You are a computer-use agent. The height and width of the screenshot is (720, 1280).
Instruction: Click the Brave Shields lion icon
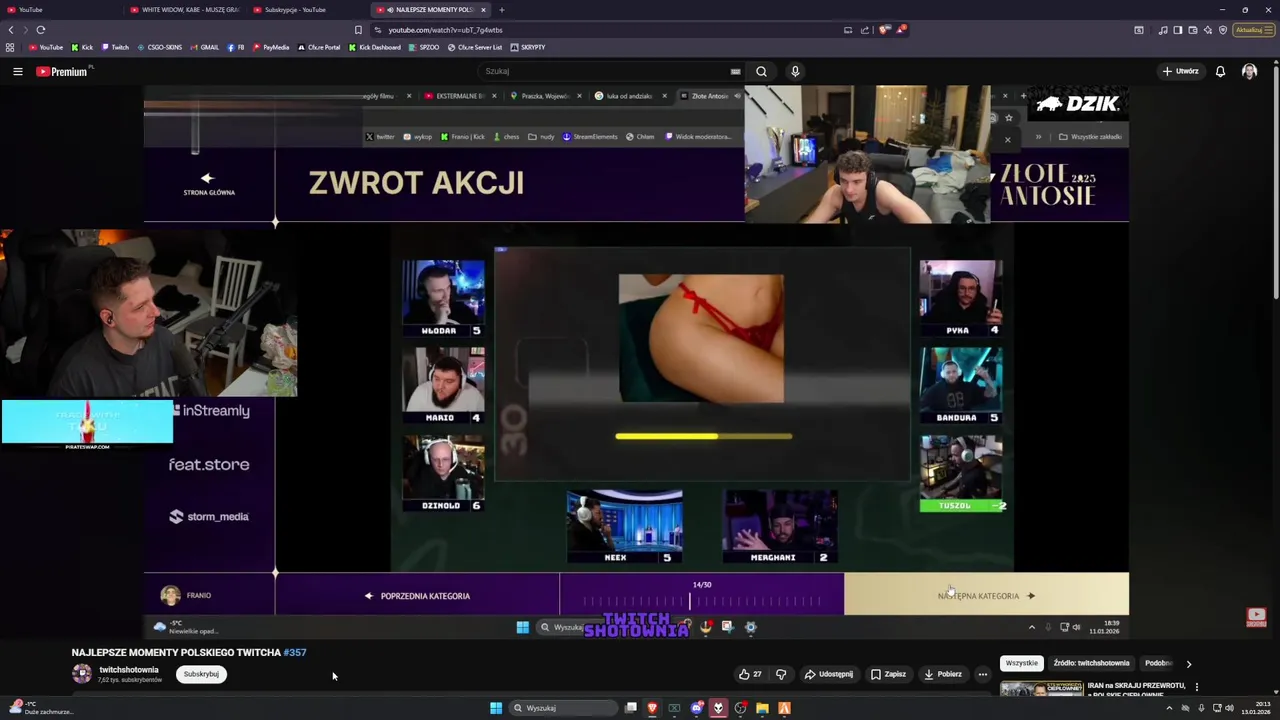[x=884, y=30]
